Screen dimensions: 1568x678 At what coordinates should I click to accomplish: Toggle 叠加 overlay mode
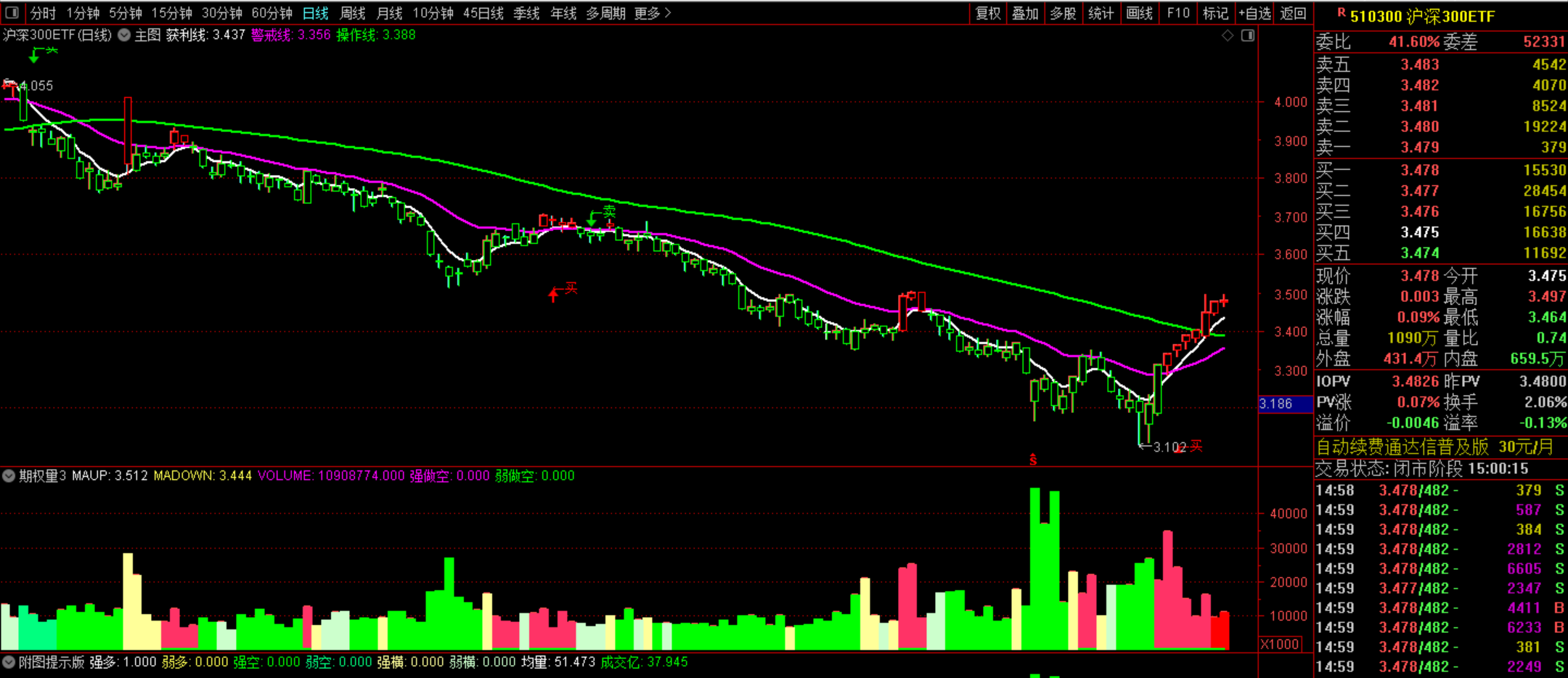click(1025, 13)
